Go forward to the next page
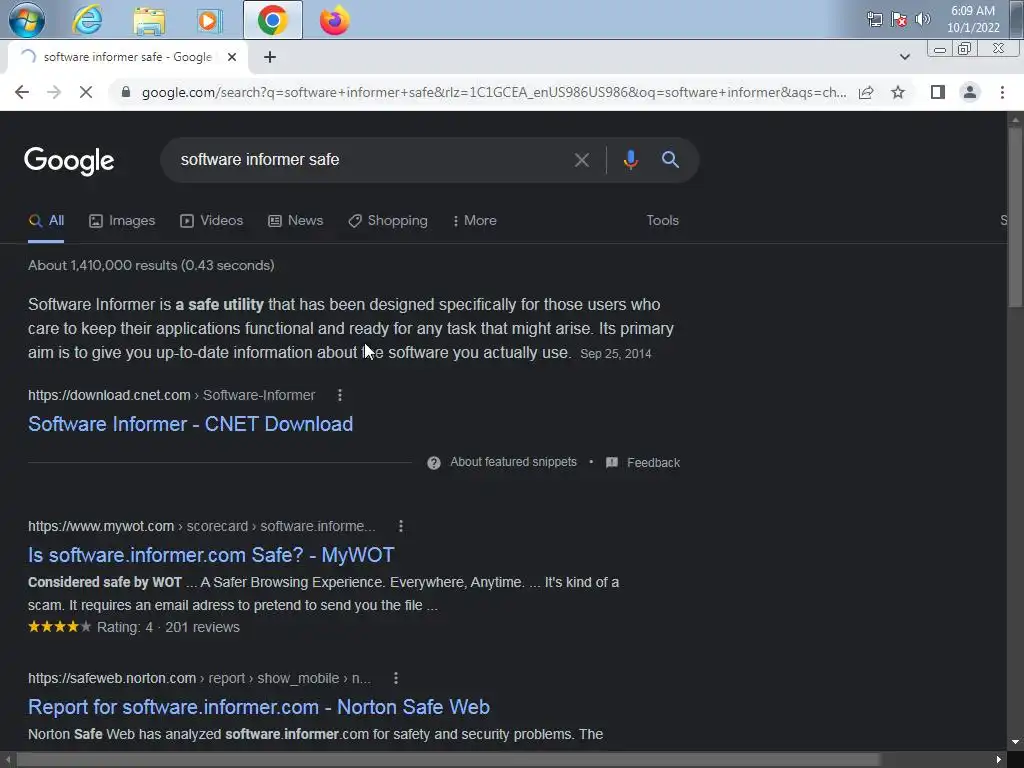This screenshot has height=768, width=1024. tap(54, 92)
